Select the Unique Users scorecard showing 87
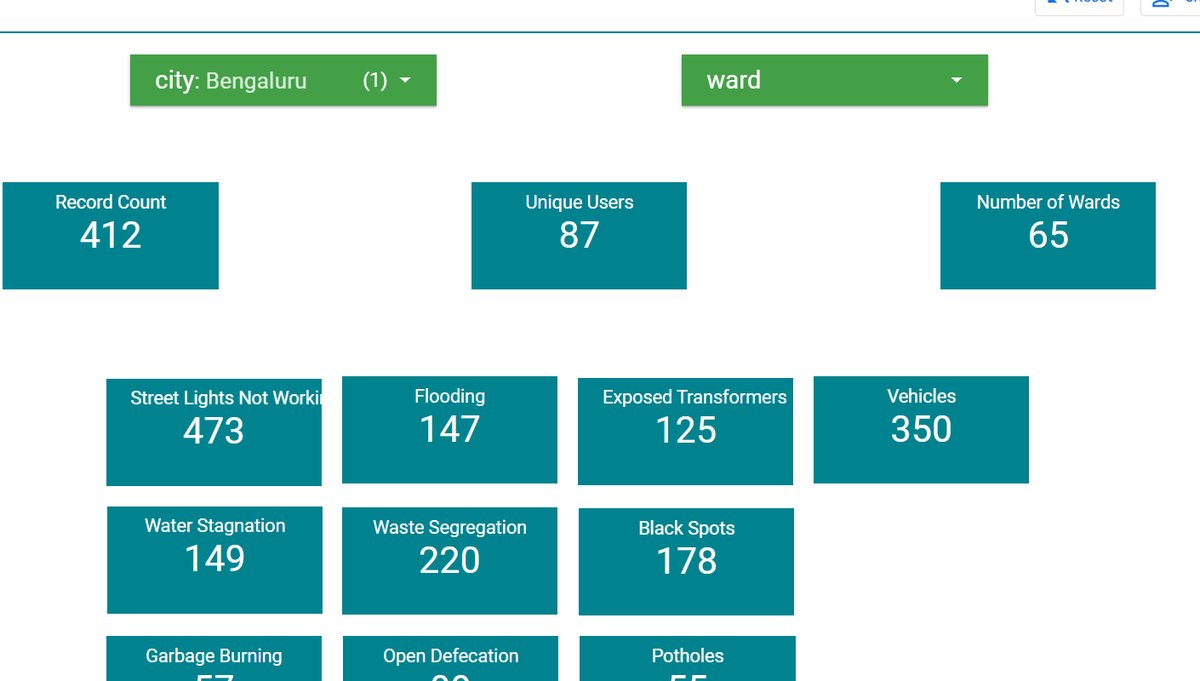 tap(579, 236)
